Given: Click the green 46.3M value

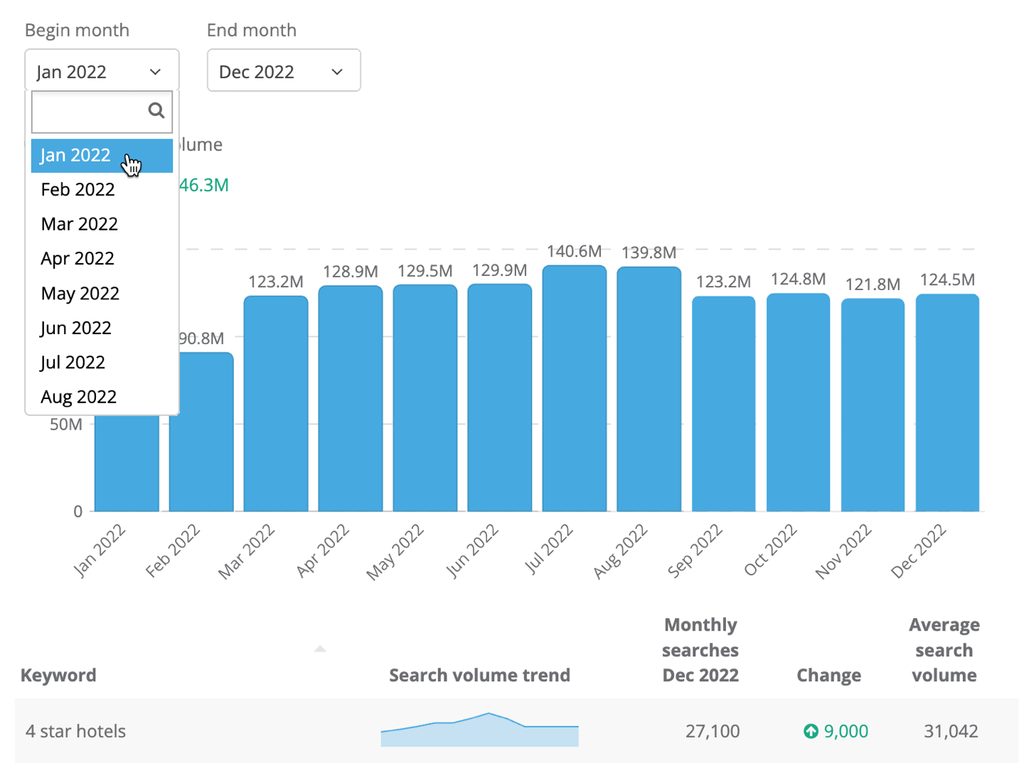Looking at the screenshot, I should click(204, 185).
